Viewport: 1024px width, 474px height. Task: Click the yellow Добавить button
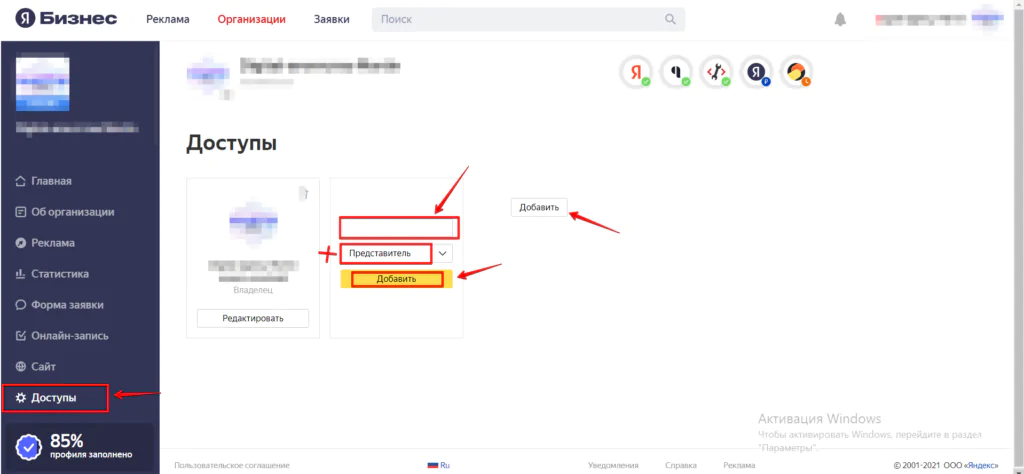pos(396,279)
